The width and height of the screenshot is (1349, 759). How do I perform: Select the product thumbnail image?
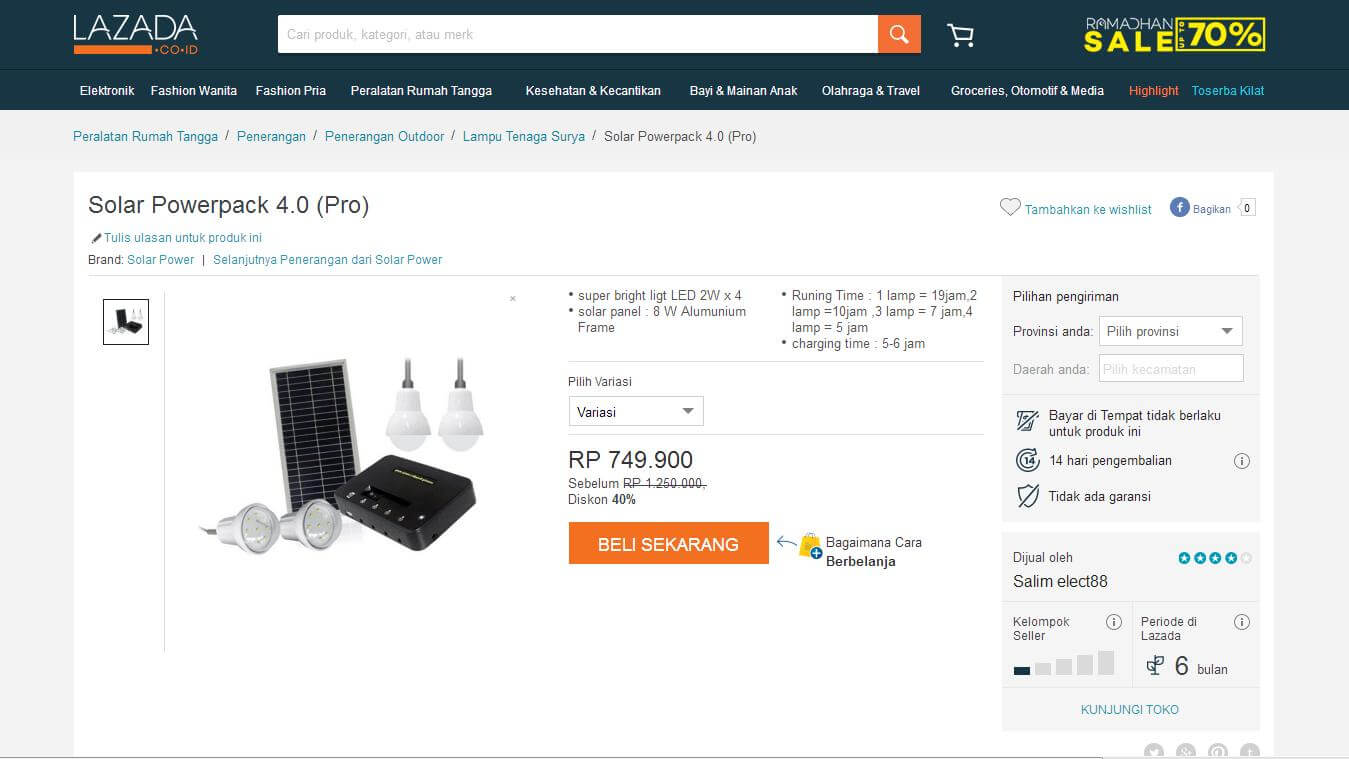tap(126, 322)
